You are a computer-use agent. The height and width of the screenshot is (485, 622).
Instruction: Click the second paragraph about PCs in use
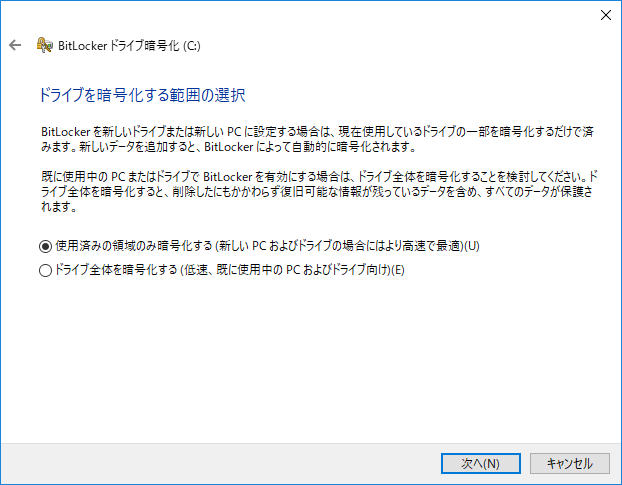point(300,190)
